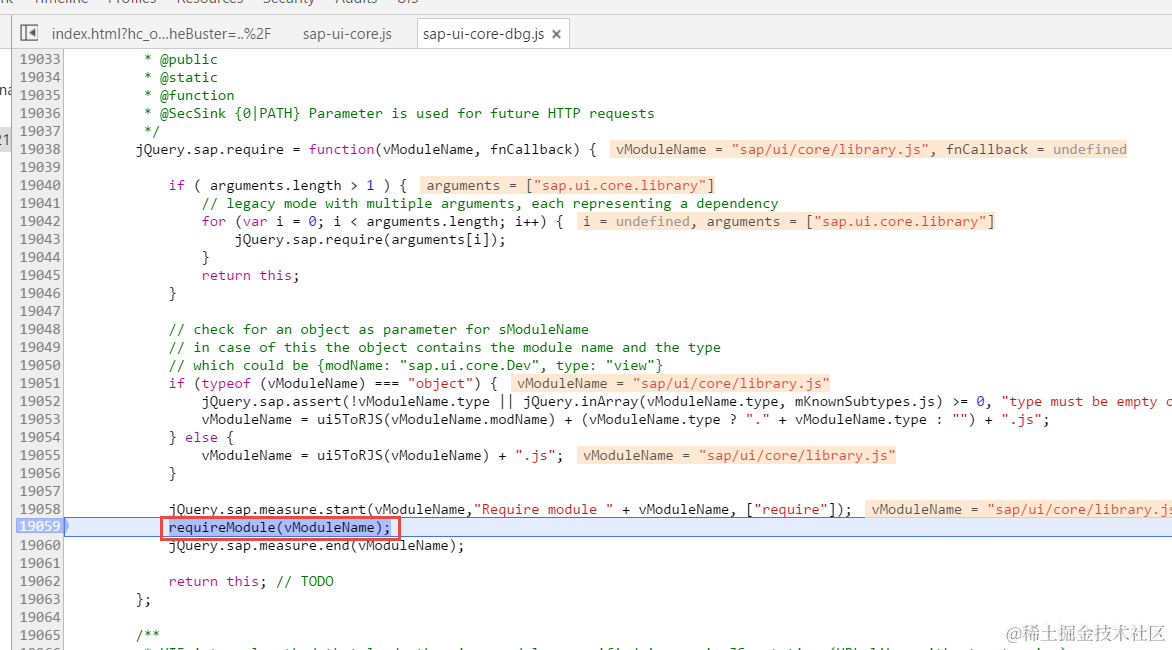The image size is (1172, 650).
Task: Toggle breakpoint on highlighted line 19059
Action: (40, 527)
